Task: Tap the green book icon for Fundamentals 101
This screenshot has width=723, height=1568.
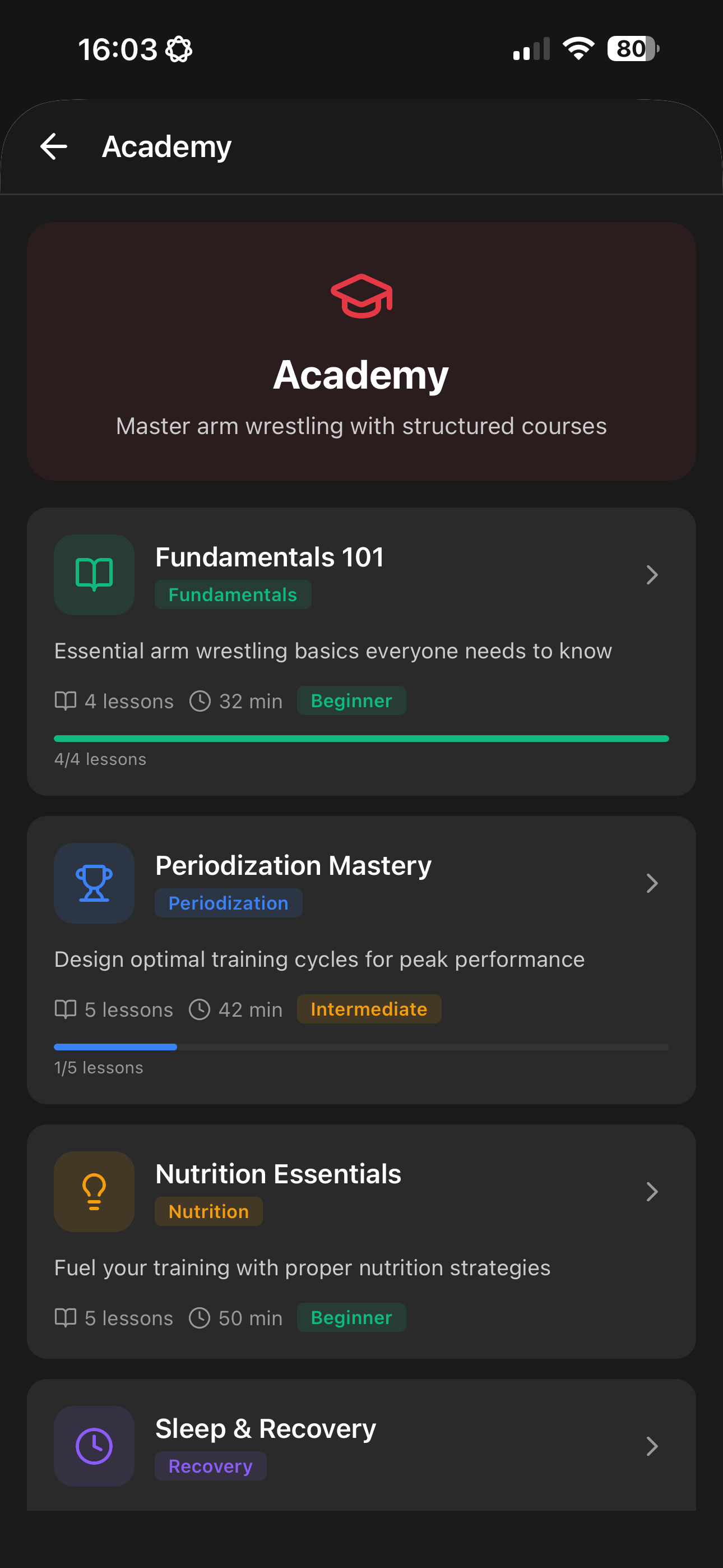Action: tap(94, 575)
